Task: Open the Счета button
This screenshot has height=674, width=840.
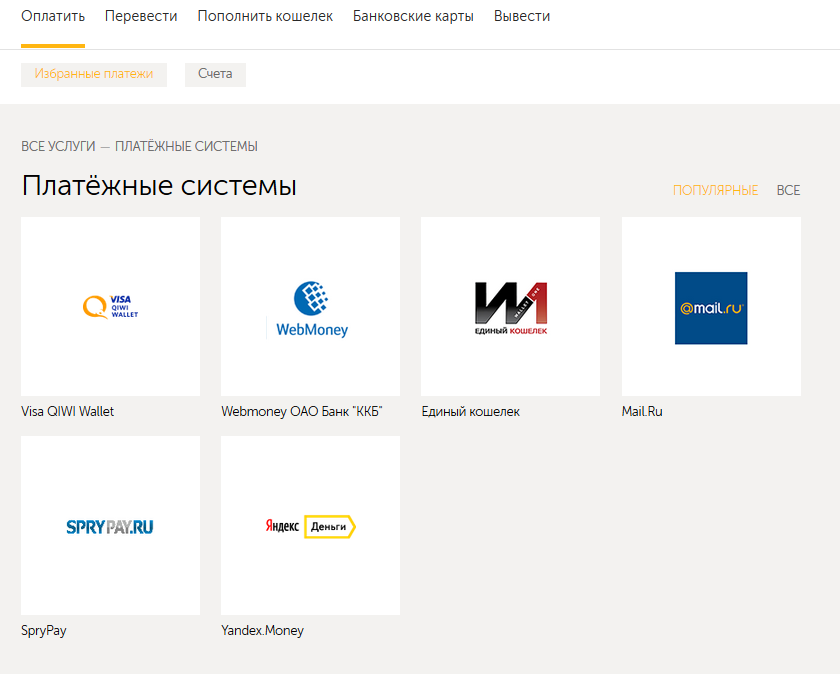Action: click(215, 74)
